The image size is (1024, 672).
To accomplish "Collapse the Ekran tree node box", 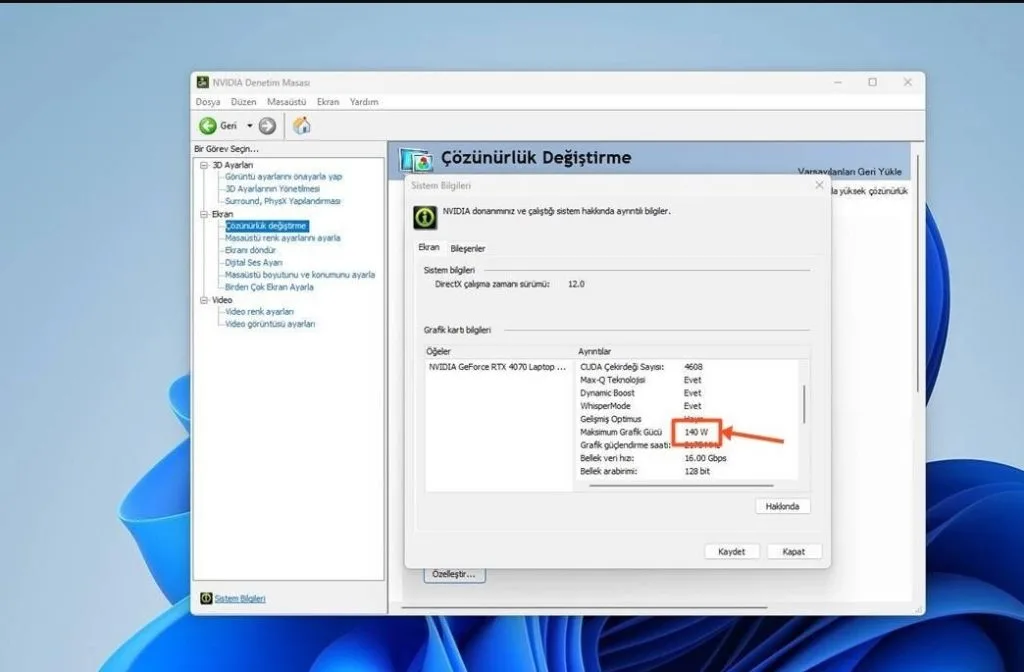I will pyautogui.click(x=204, y=214).
